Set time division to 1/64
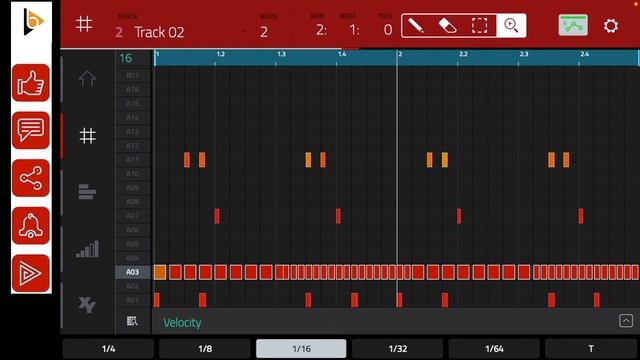640x360 pixels. point(494,349)
